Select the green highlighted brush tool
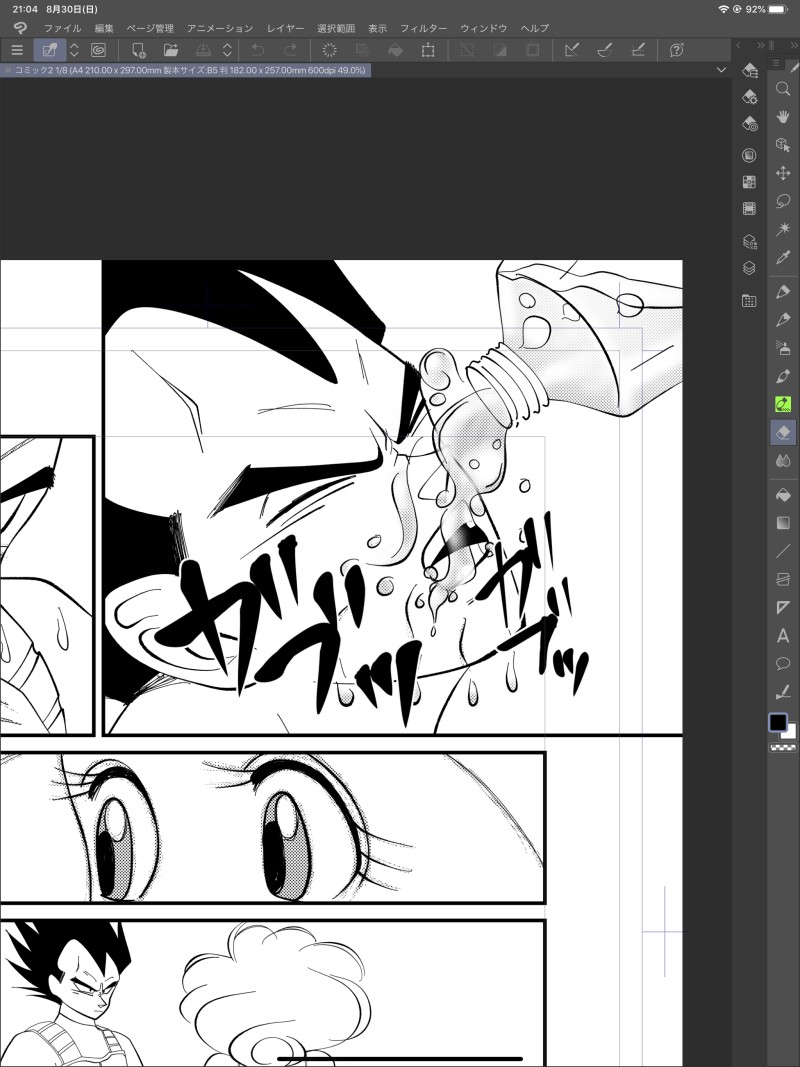The width and height of the screenshot is (800, 1067). (782, 404)
